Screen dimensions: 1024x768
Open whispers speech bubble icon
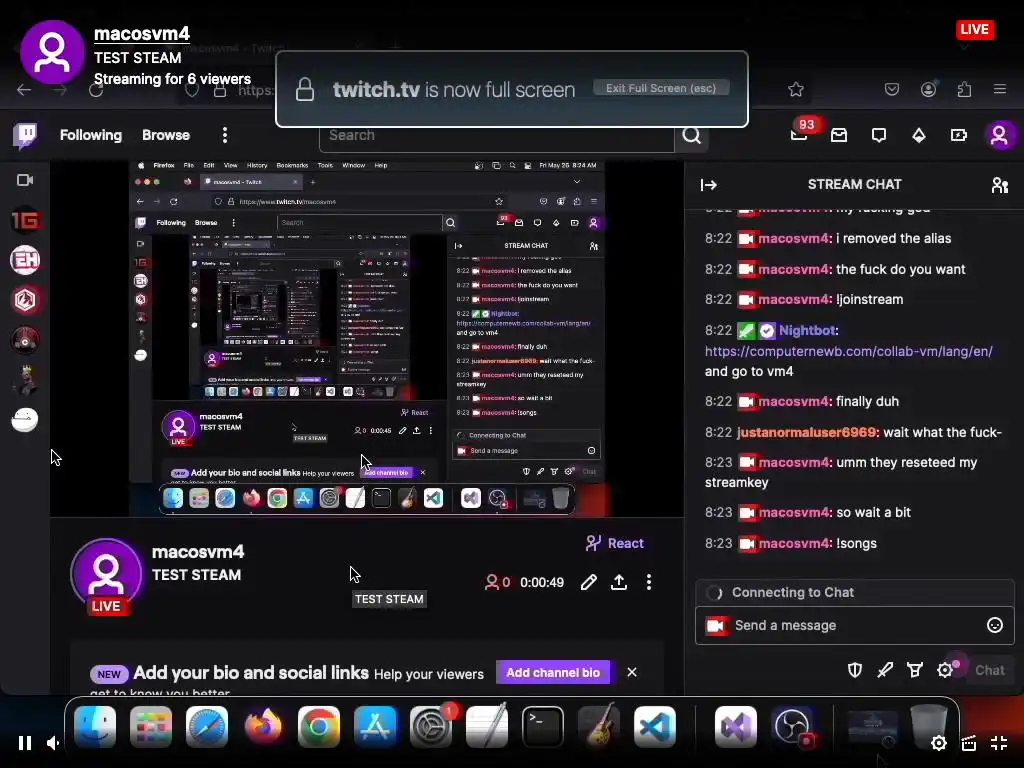pos(879,135)
